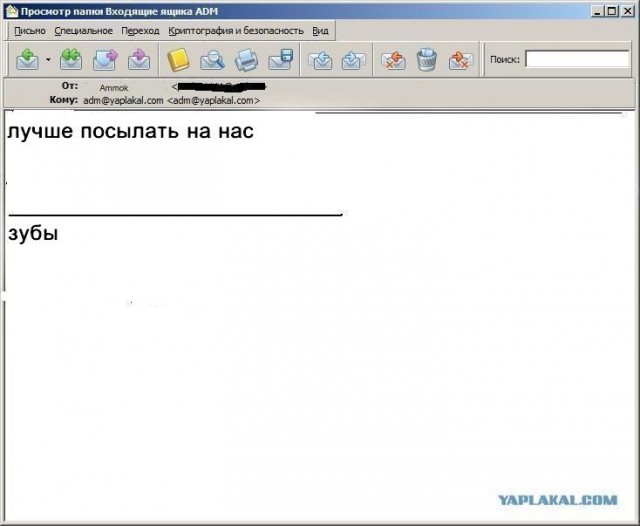Forward the message with the purple-arrow stacked envelopes

click(105, 60)
